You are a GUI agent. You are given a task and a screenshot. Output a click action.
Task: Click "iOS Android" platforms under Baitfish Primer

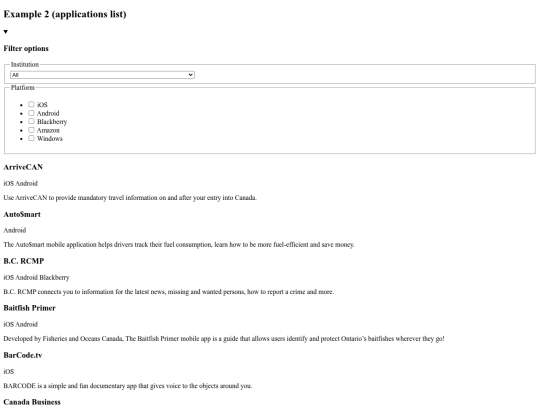tap(21, 324)
